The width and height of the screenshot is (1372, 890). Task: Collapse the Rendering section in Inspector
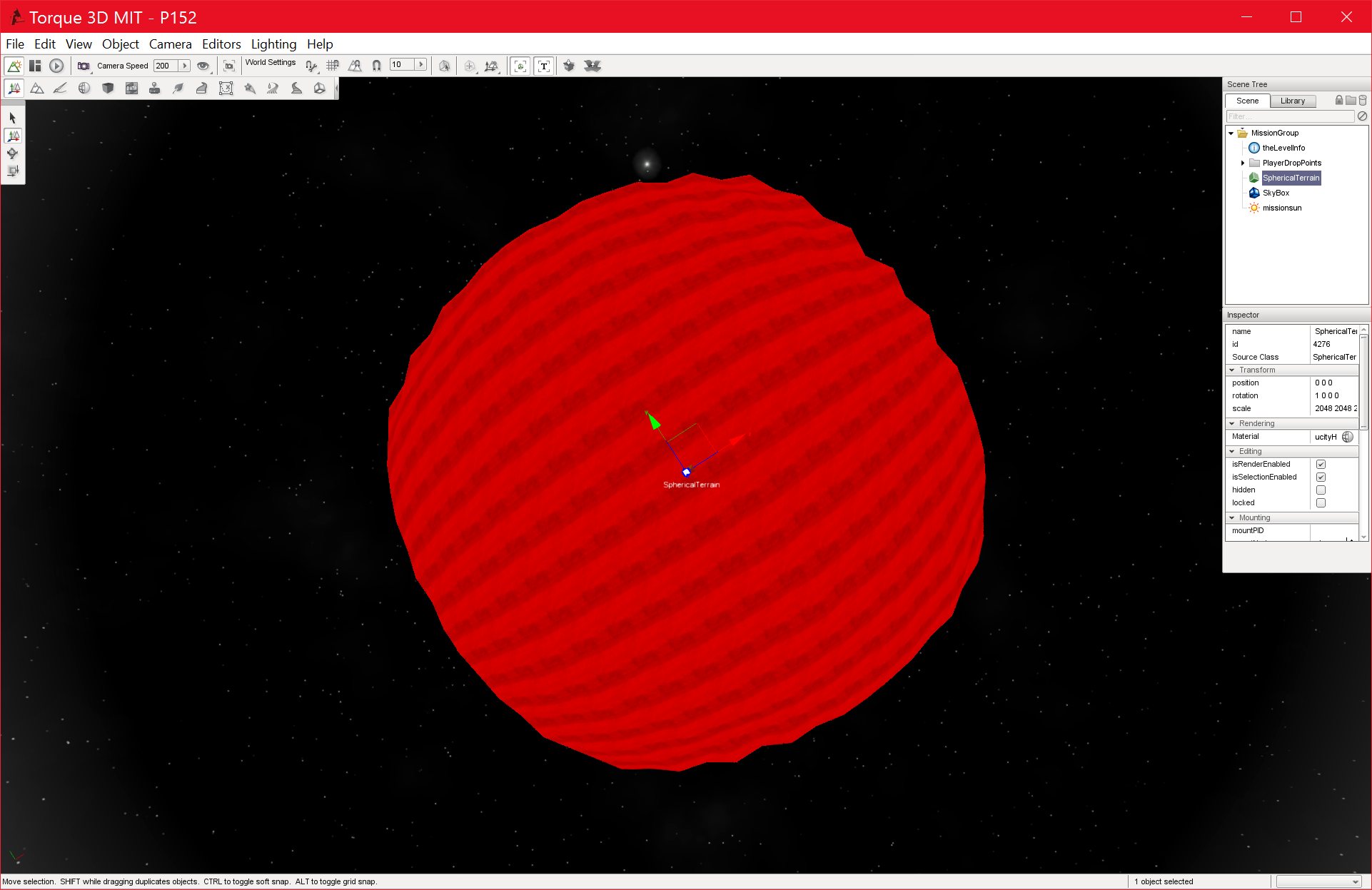click(x=1232, y=423)
